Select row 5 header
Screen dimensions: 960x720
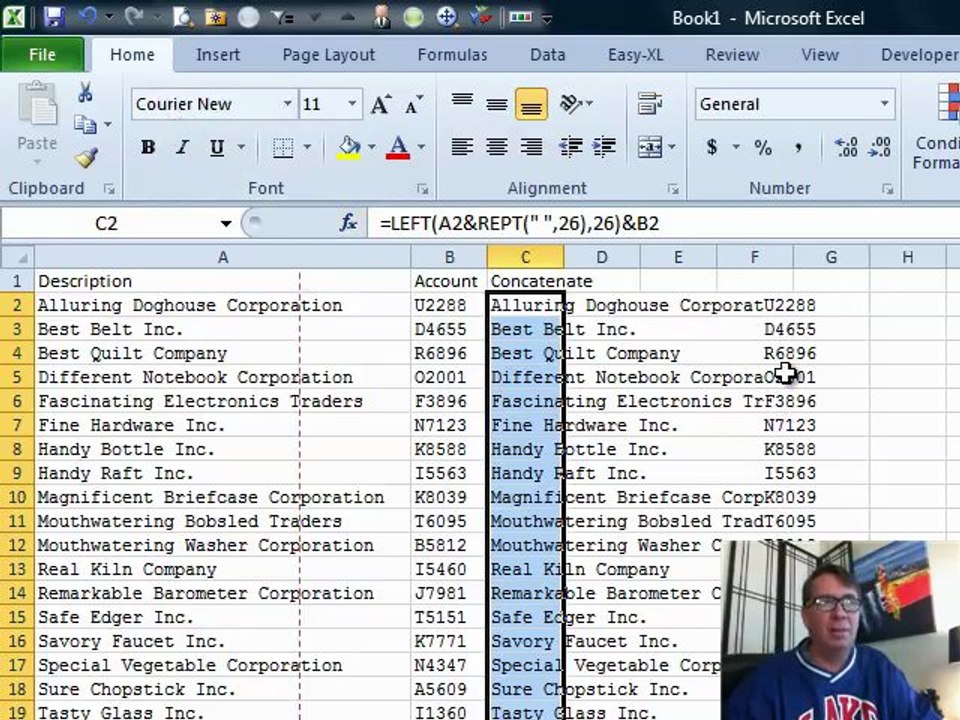pyautogui.click(x=17, y=377)
